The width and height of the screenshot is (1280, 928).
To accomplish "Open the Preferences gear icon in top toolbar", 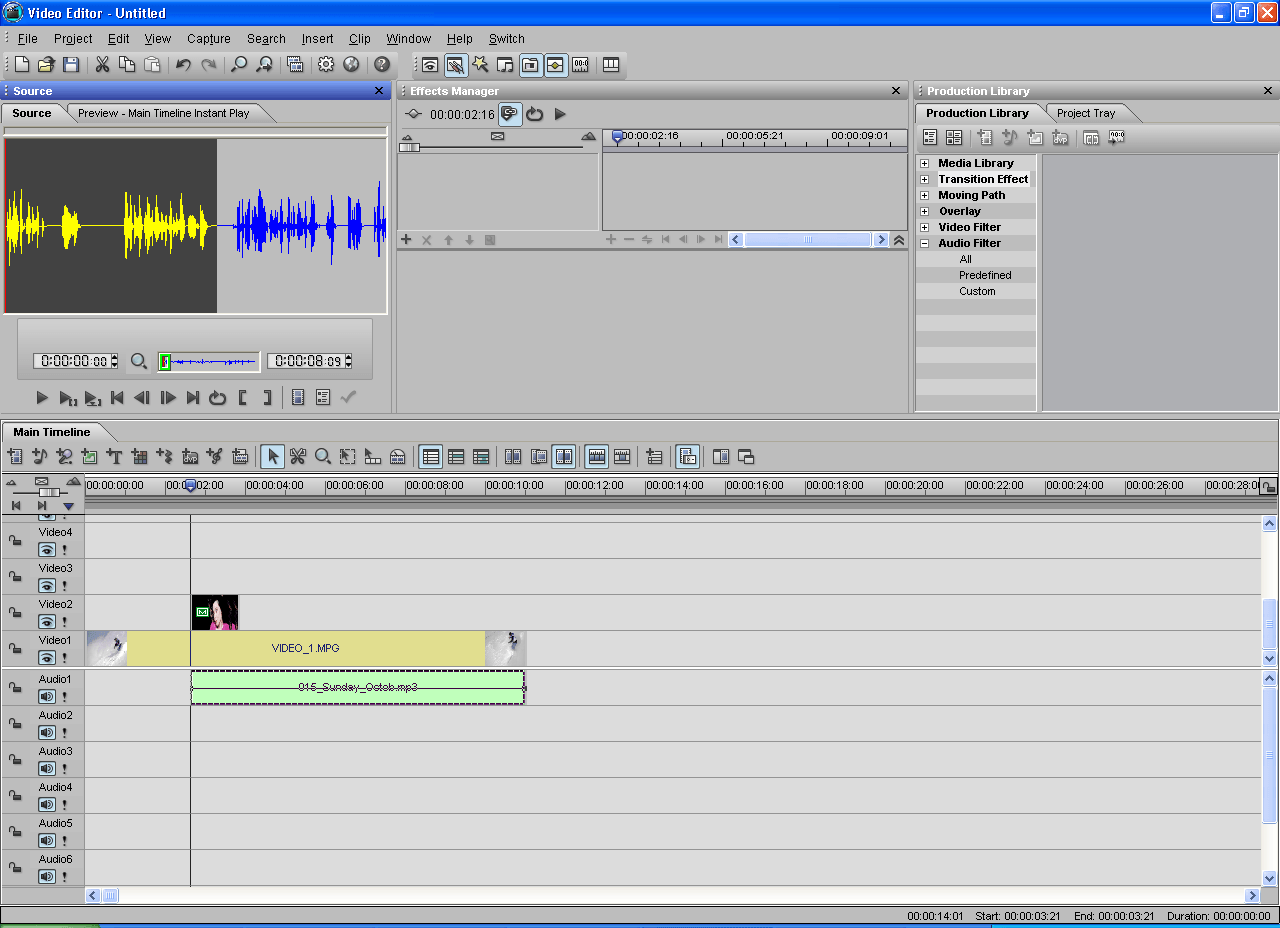I will tap(326, 64).
